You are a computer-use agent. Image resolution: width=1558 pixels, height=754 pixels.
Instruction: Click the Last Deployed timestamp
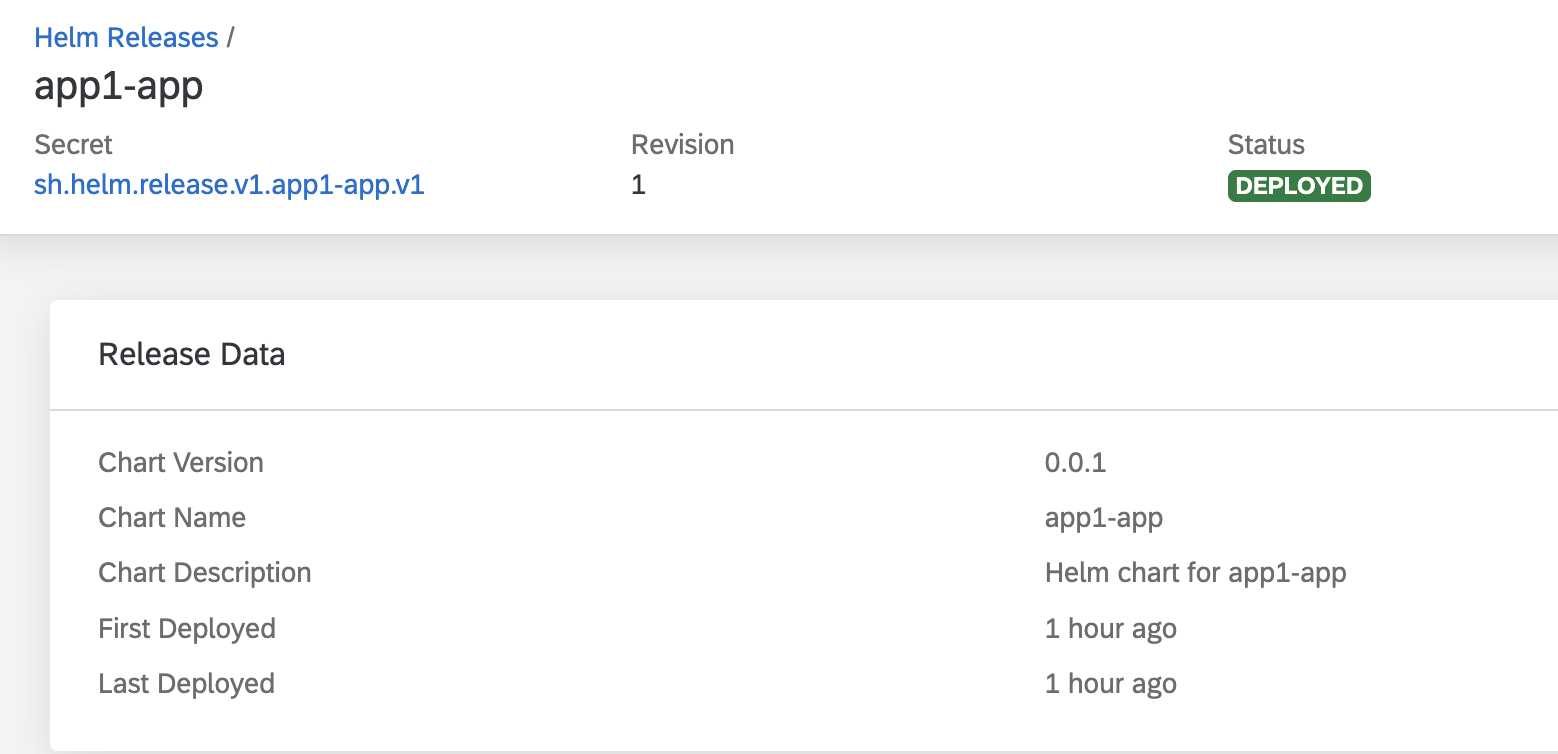tap(1110, 683)
